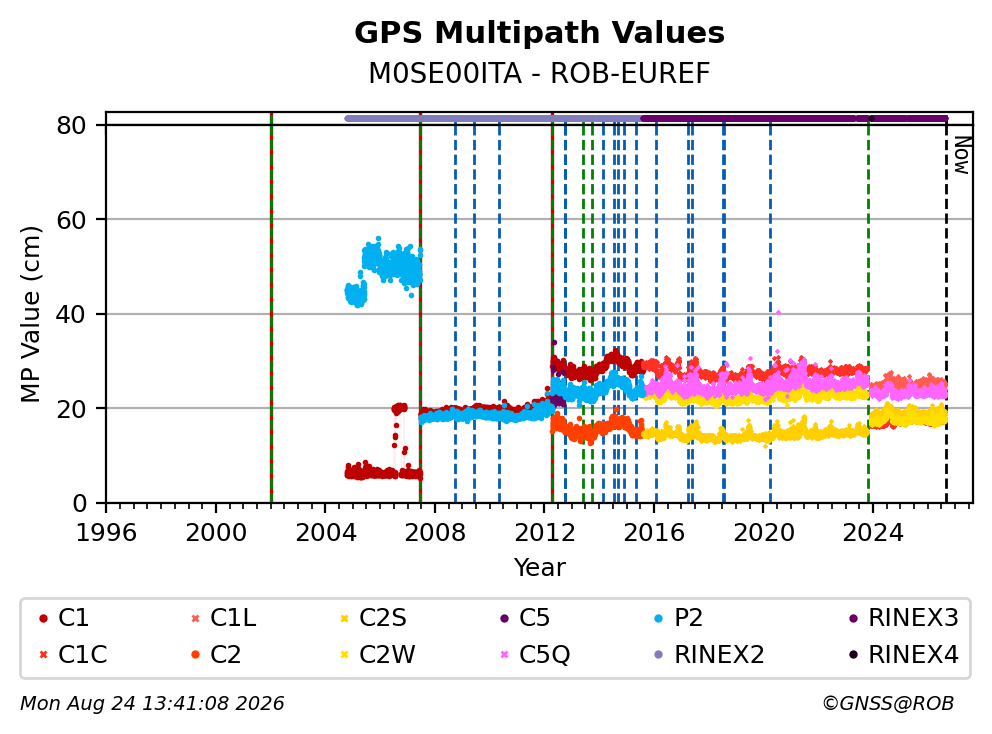The image size is (992, 734).
Task: Click the C2S yellow legend marker
Action: 344,618
